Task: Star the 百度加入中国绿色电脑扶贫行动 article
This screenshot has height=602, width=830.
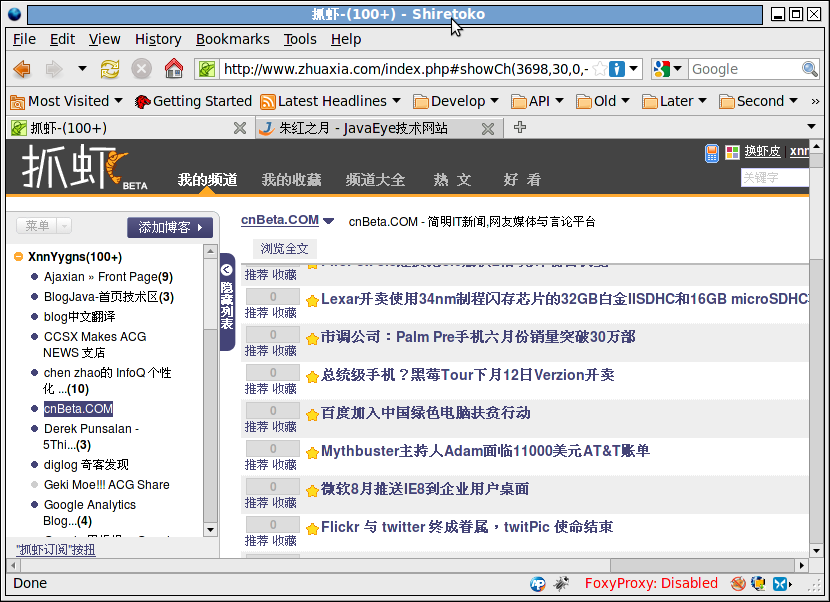Action: tap(312, 415)
